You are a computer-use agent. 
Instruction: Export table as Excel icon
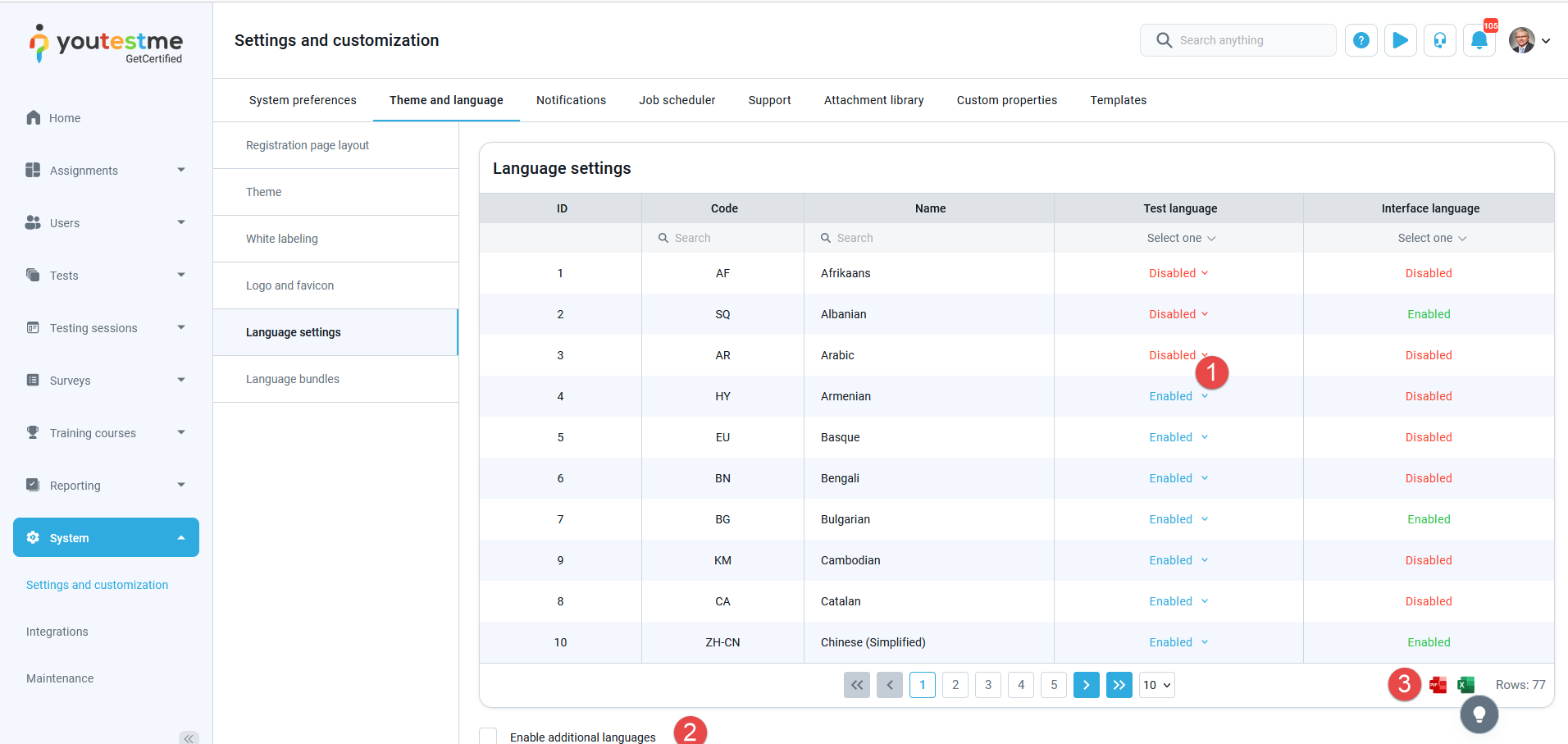[x=1466, y=685]
